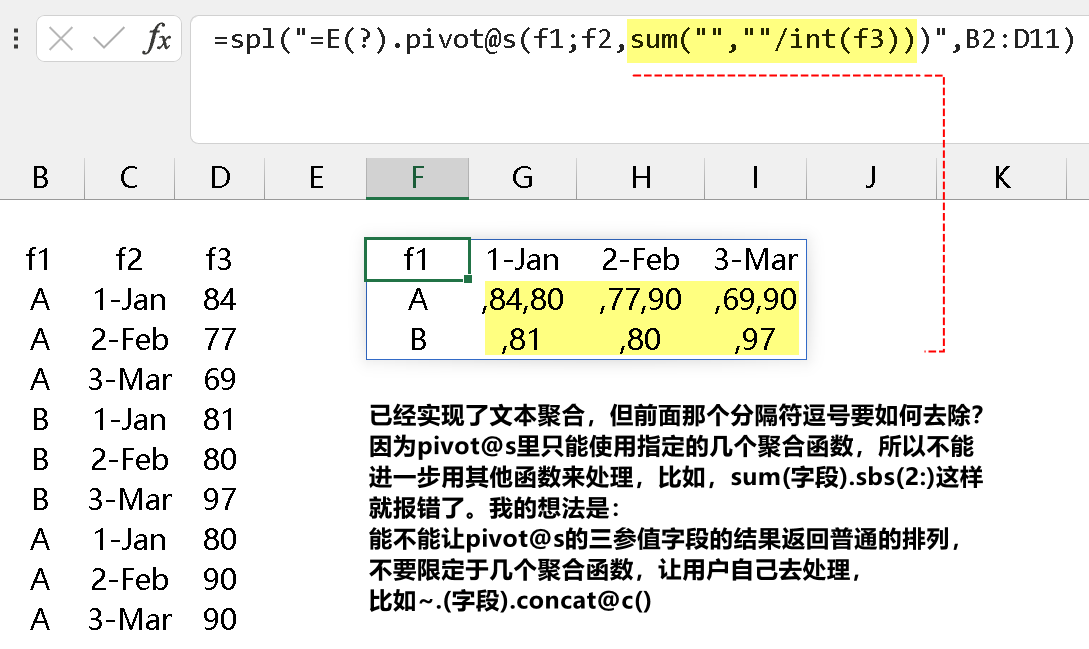
Task: Click source data cell with value 69
Action: tap(218, 380)
